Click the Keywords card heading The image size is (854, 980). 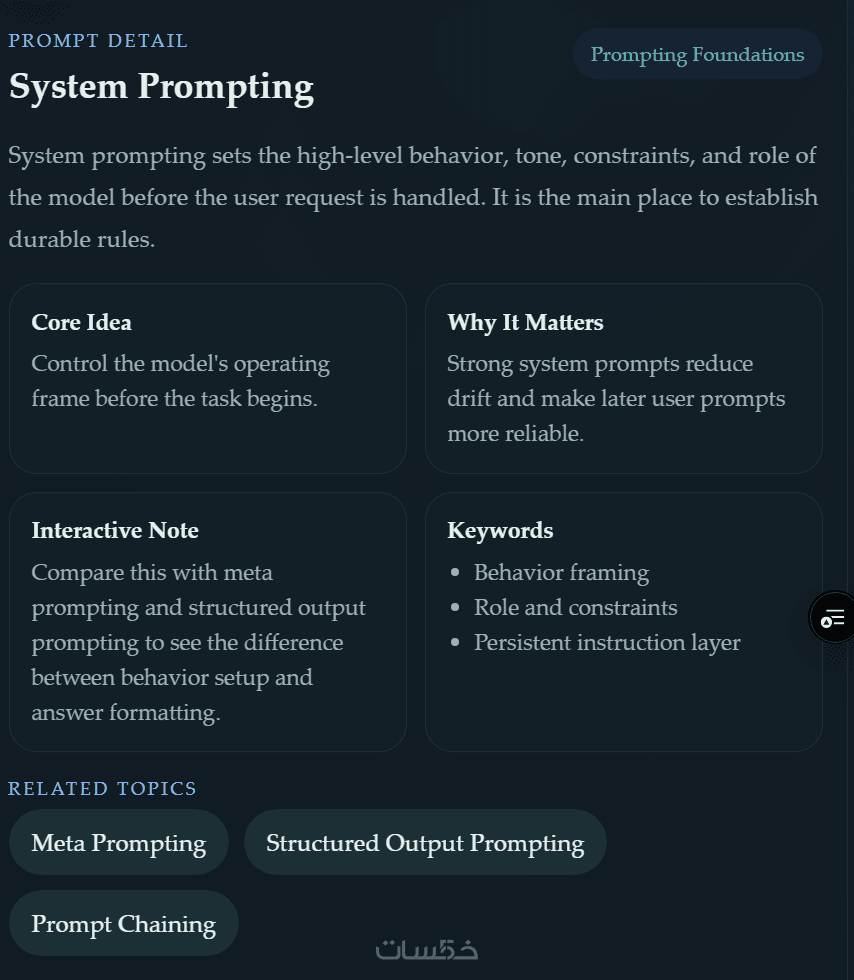500,530
